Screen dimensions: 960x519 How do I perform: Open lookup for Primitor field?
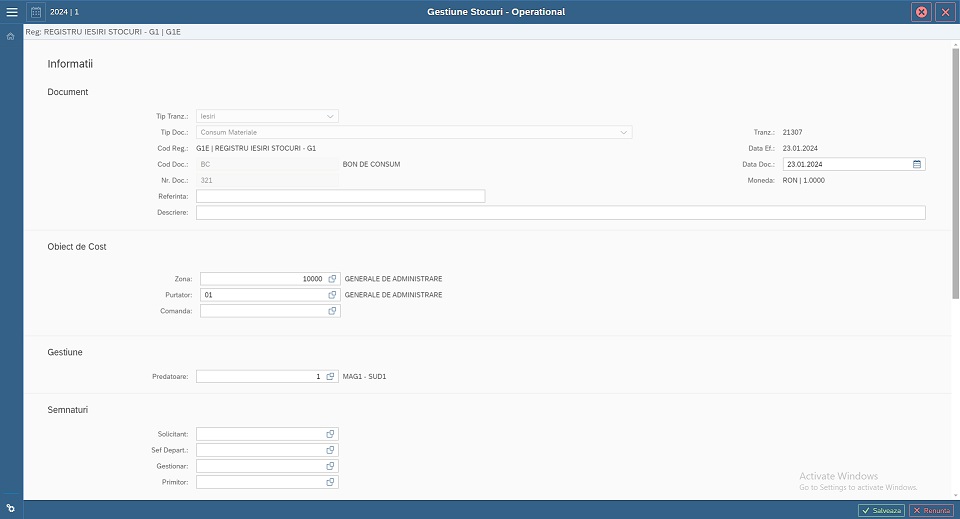tap(330, 482)
